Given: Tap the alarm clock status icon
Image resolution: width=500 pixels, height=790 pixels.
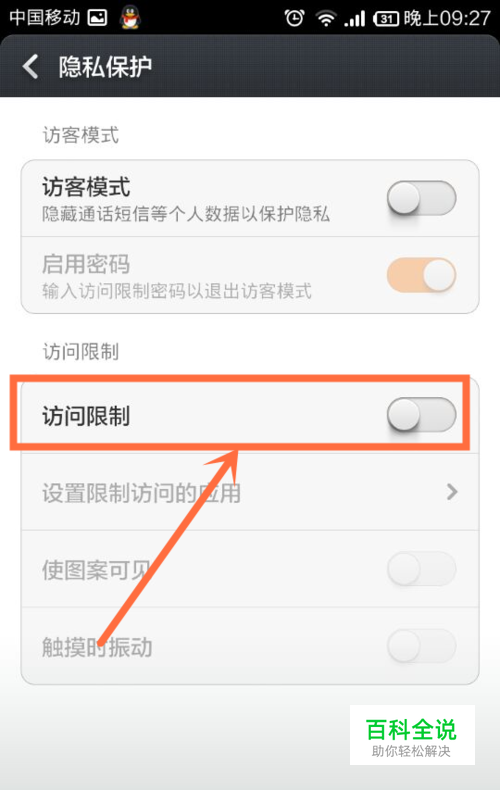Looking at the screenshot, I should click(294, 19).
